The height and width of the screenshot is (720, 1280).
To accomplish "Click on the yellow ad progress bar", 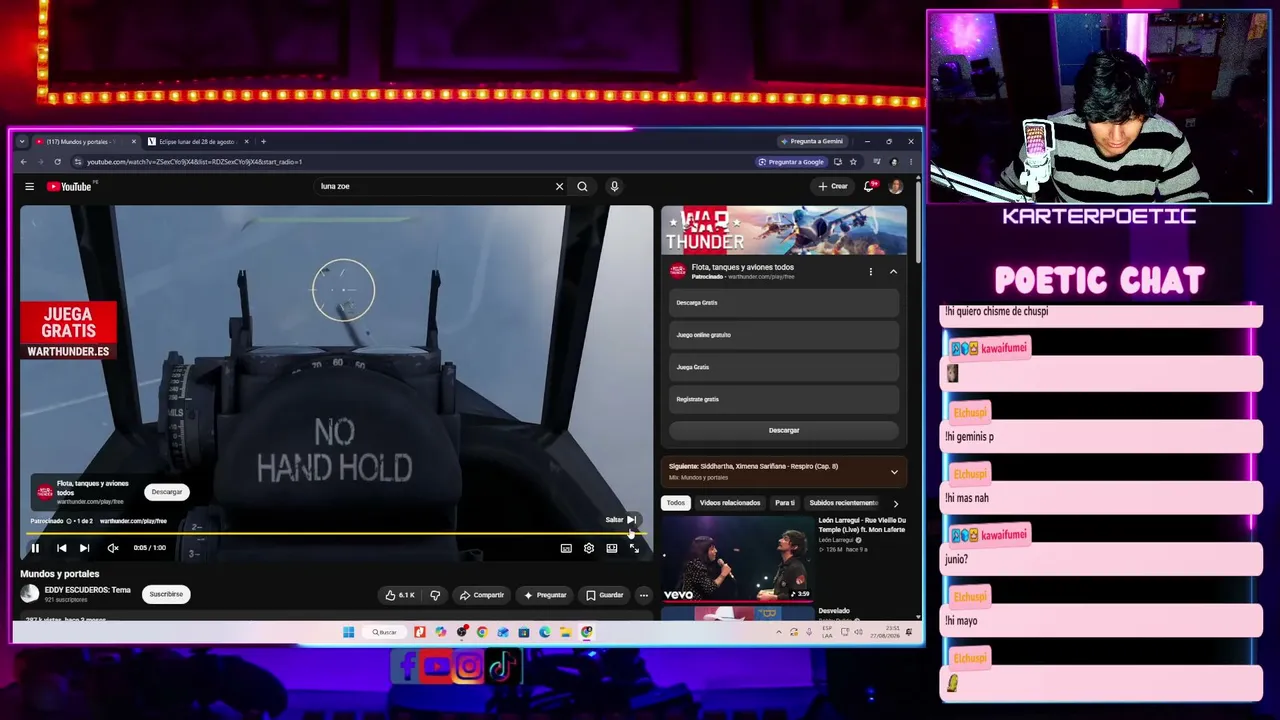I will [336, 533].
